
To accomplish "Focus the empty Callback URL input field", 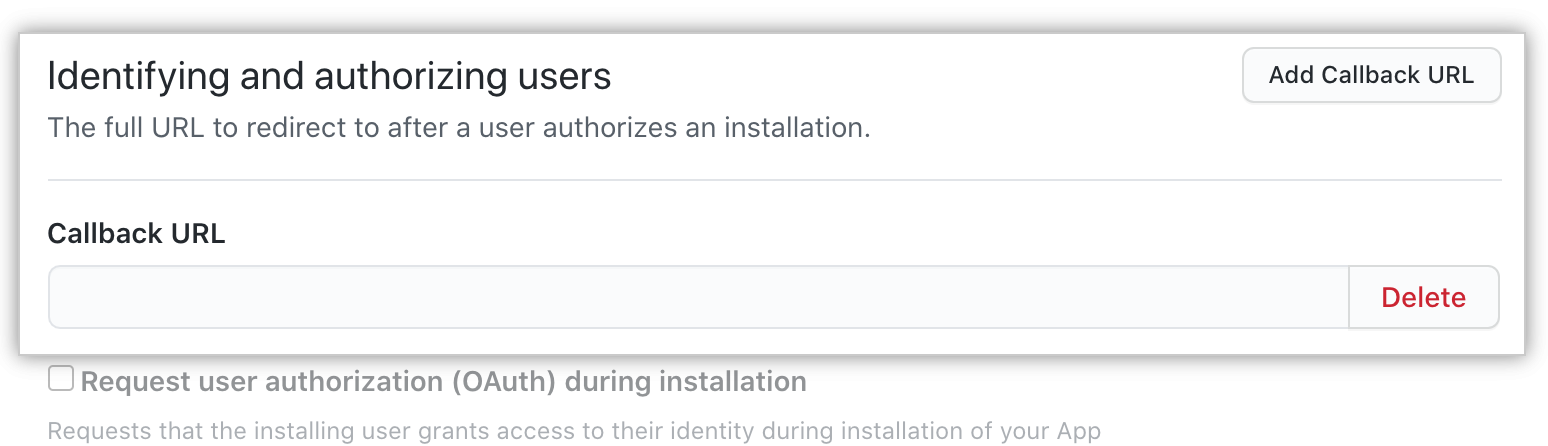I will point(698,297).
